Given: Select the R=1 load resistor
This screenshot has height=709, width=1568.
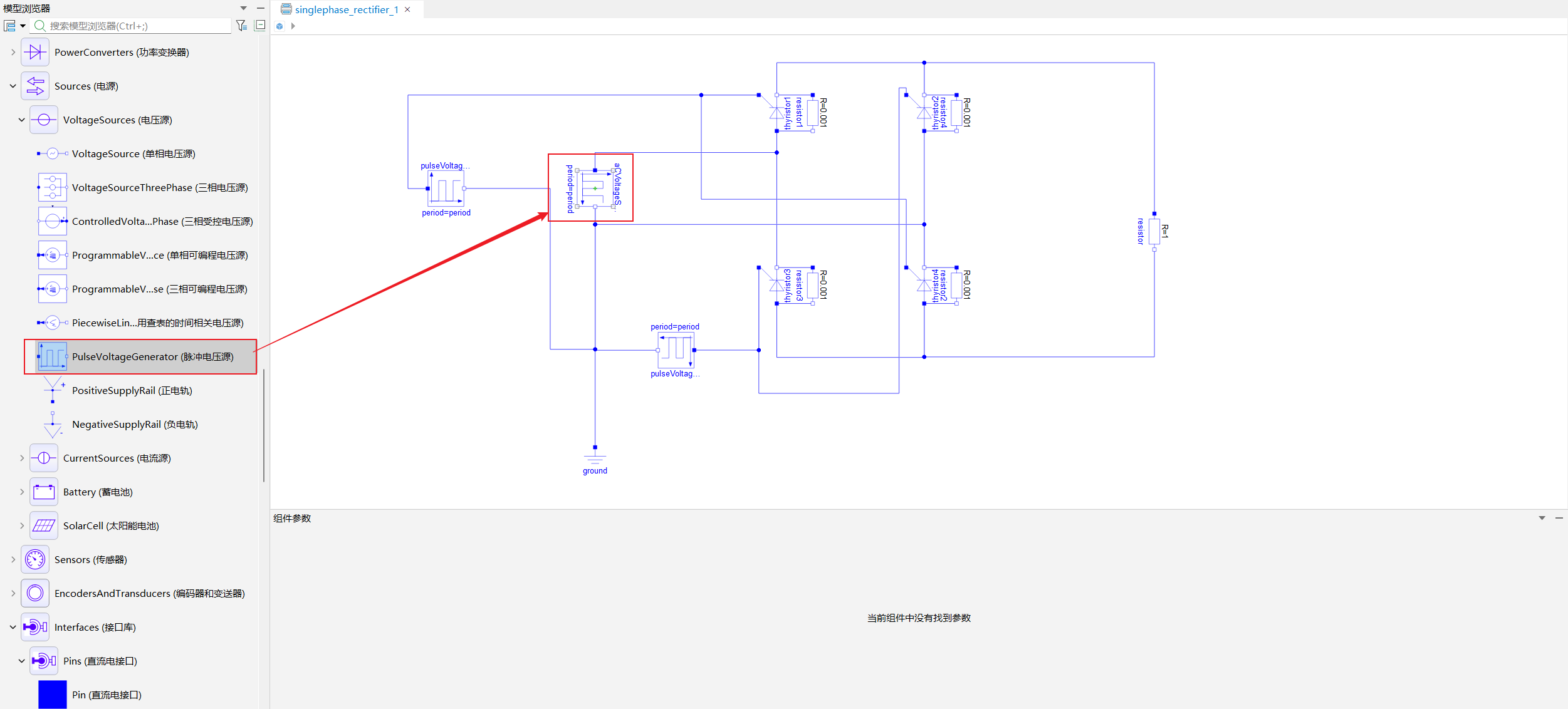Looking at the screenshot, I should point(1154,232).
